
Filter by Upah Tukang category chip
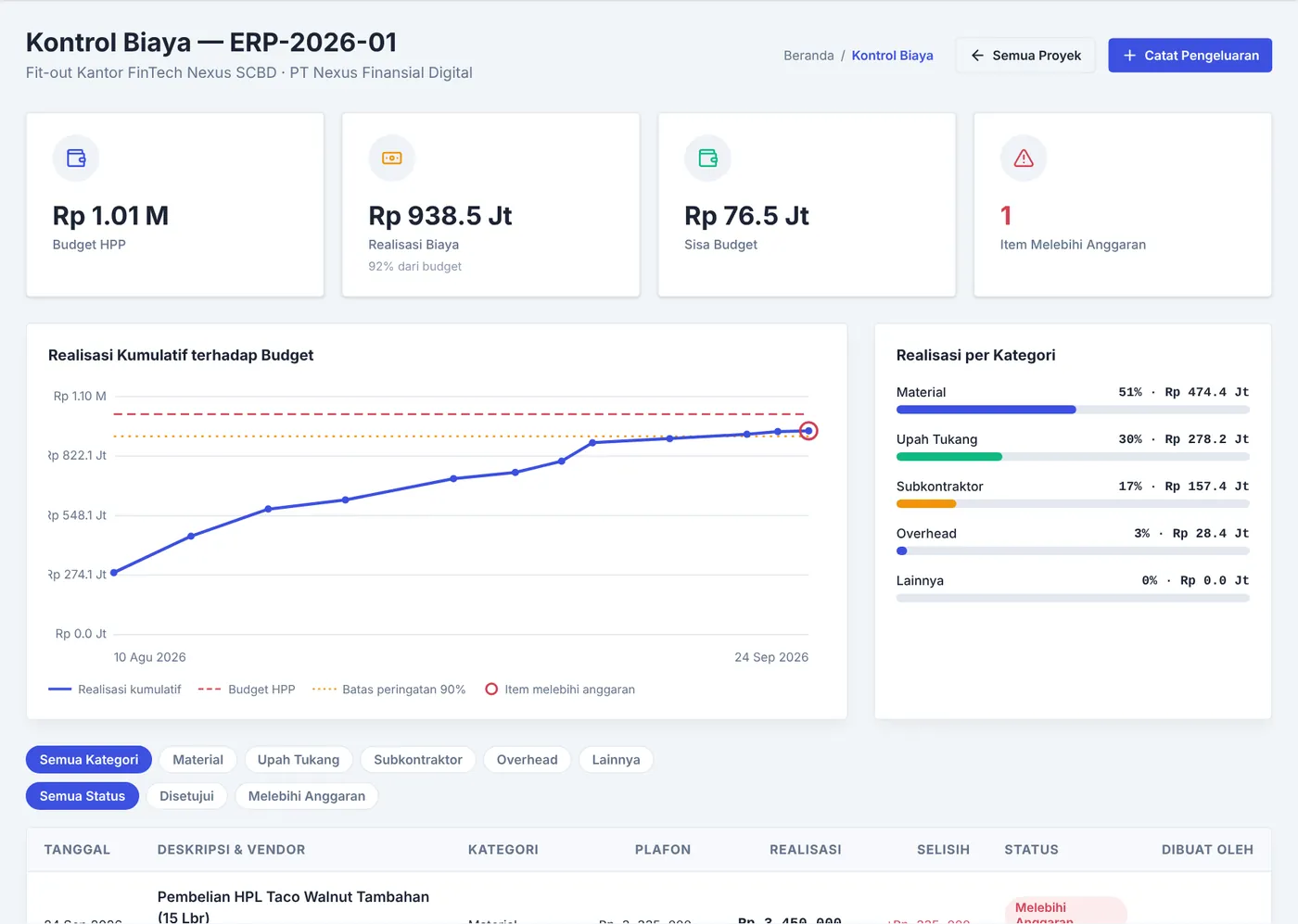point(299,760)
